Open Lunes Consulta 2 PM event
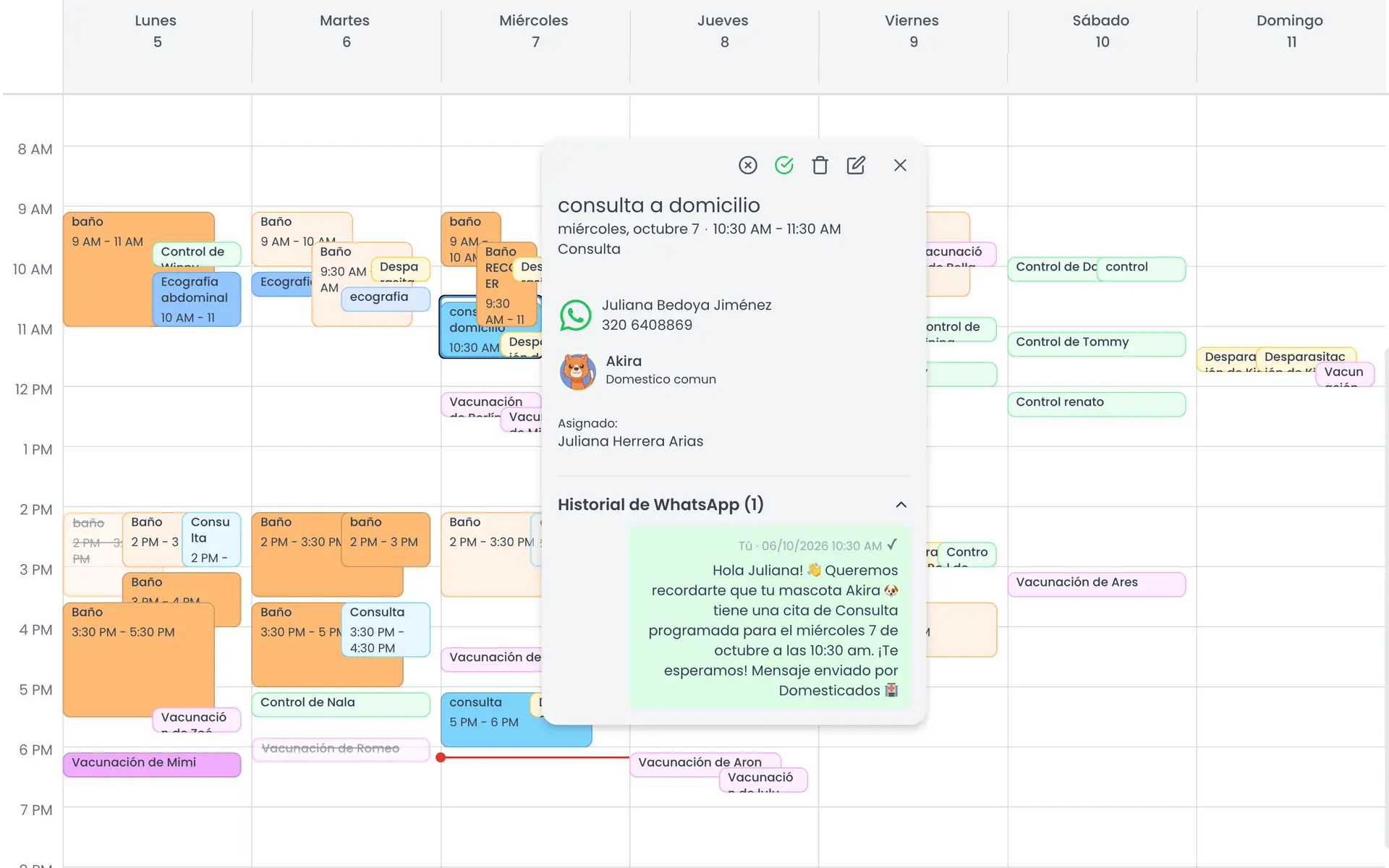 [211, 539]
